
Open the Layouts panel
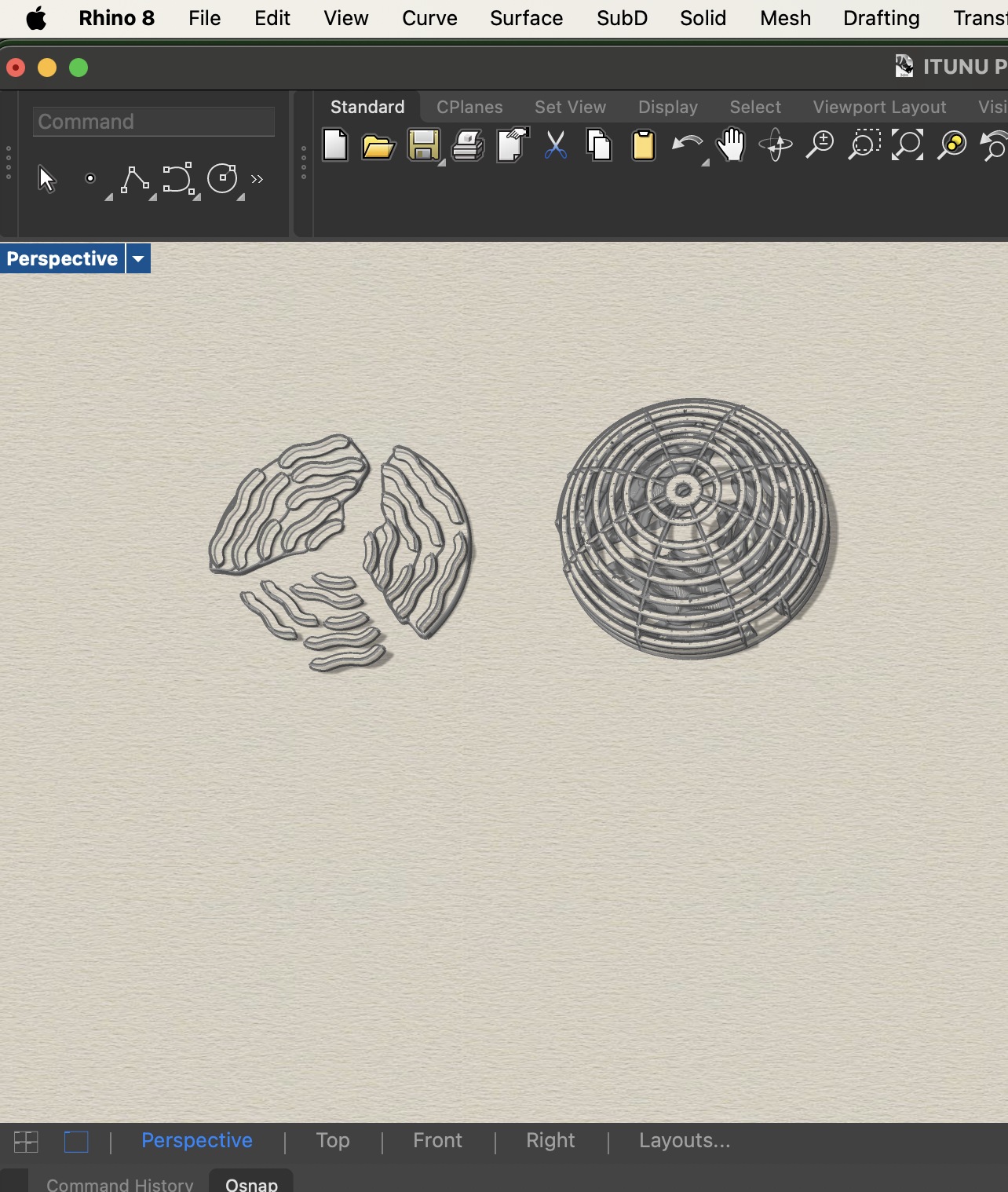click(684, 1140)
